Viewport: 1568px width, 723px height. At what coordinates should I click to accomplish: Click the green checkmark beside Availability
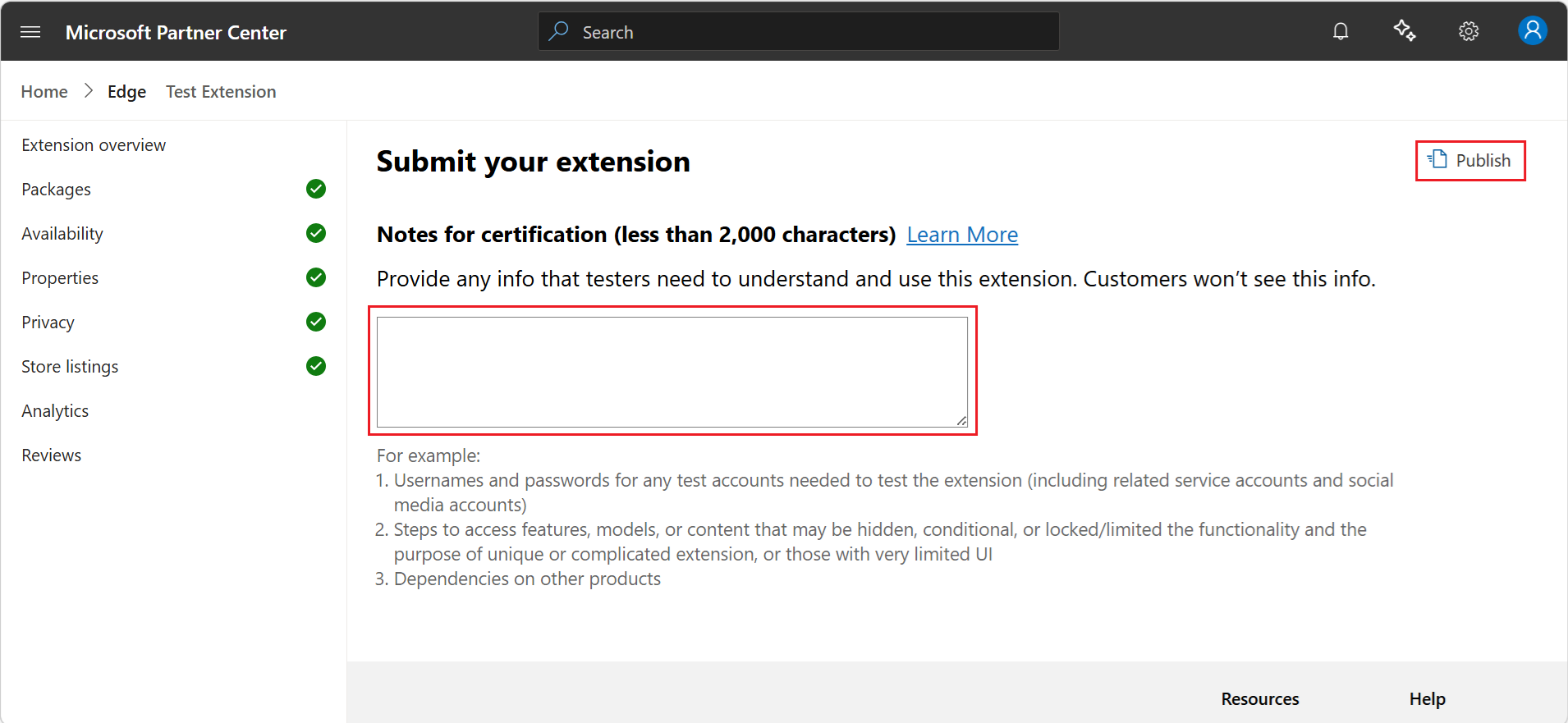point(316,233)
